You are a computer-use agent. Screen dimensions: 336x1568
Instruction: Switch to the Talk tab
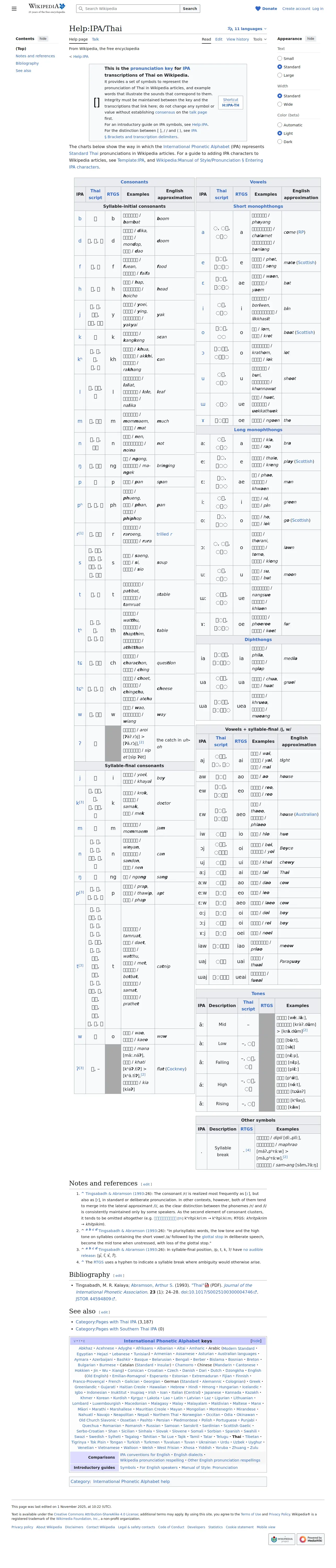pyautogui.click(x=96, y=39)
